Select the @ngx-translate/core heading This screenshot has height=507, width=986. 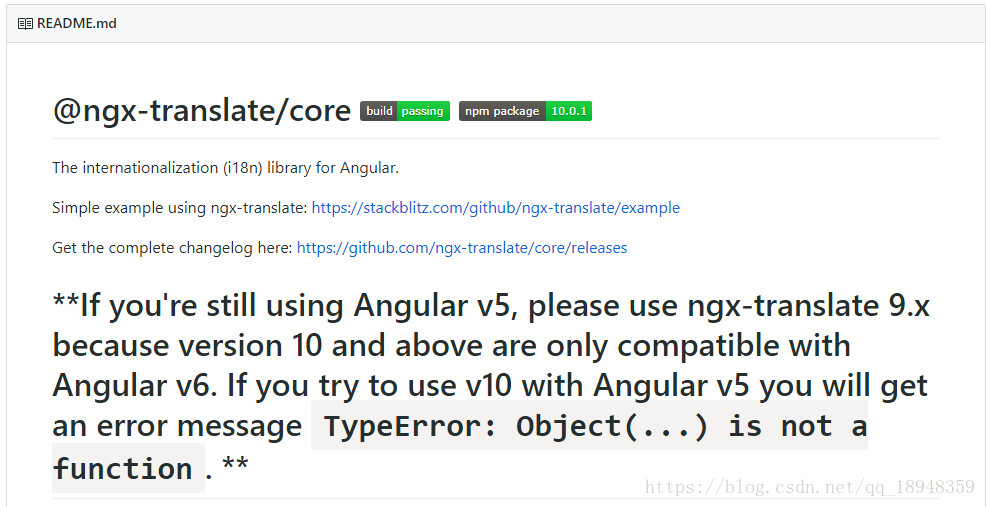pos(201,111)
